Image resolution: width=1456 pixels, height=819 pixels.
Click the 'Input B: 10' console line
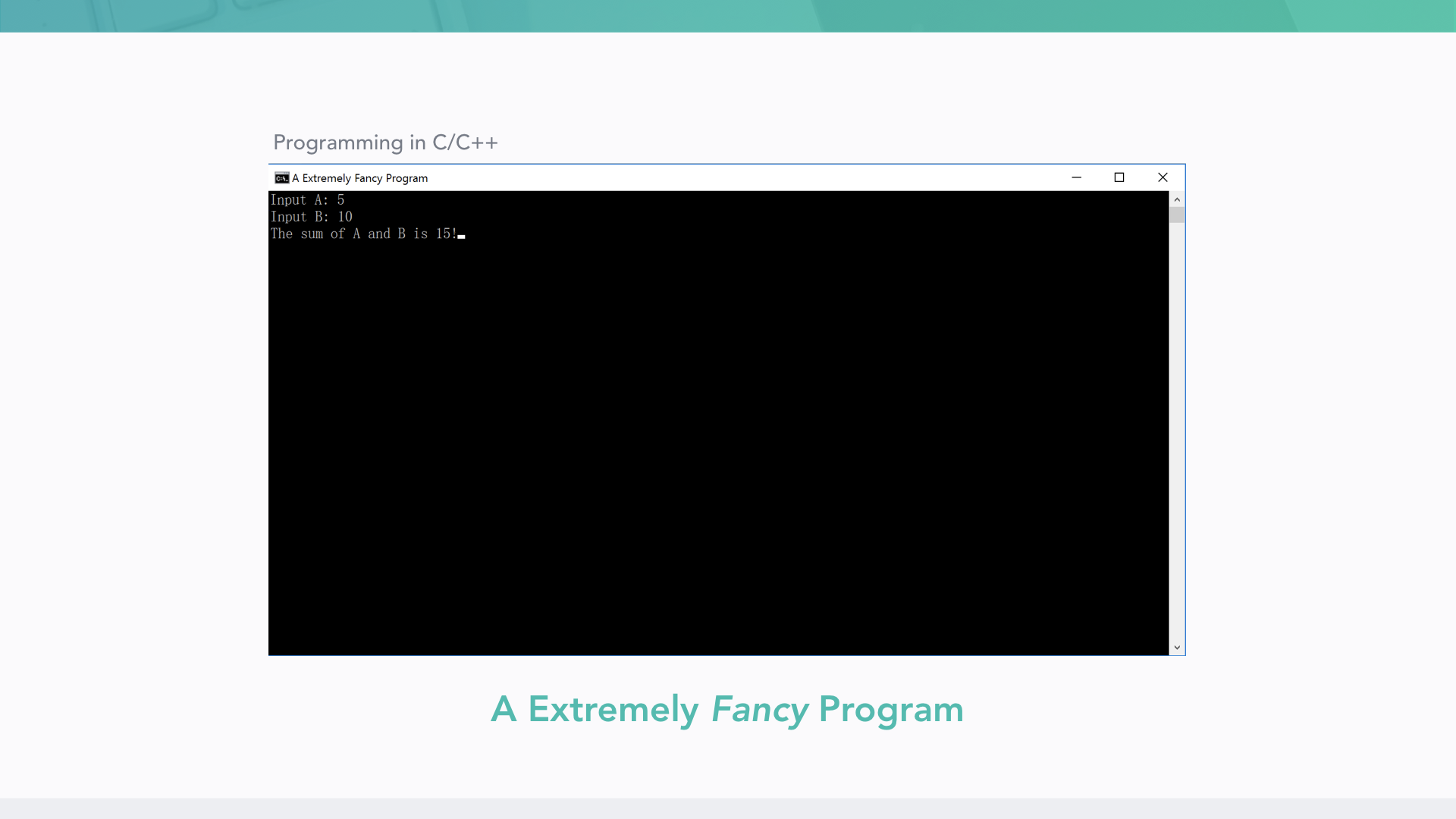point(311,217)
